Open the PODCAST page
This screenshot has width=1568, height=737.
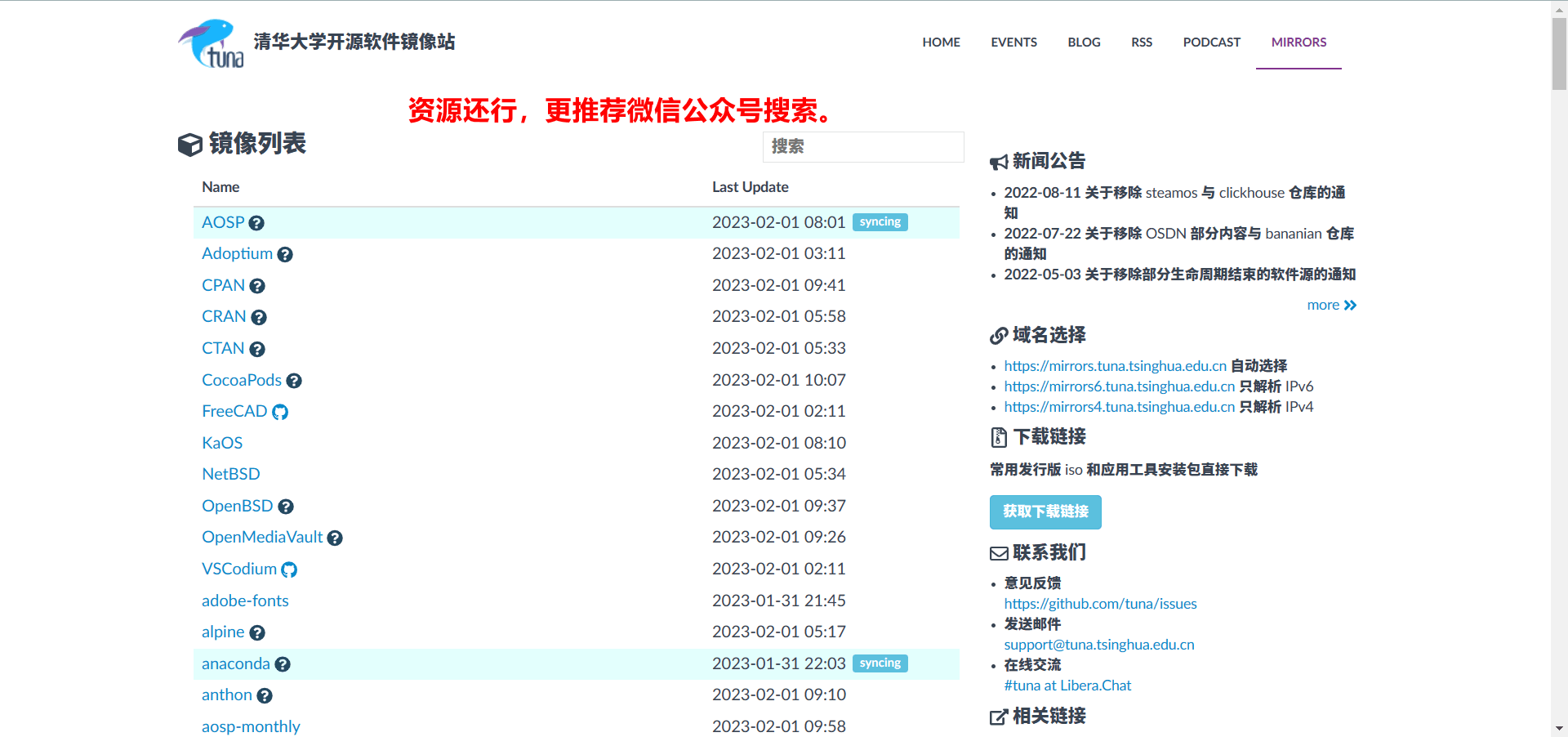[x=1211, y=42]
